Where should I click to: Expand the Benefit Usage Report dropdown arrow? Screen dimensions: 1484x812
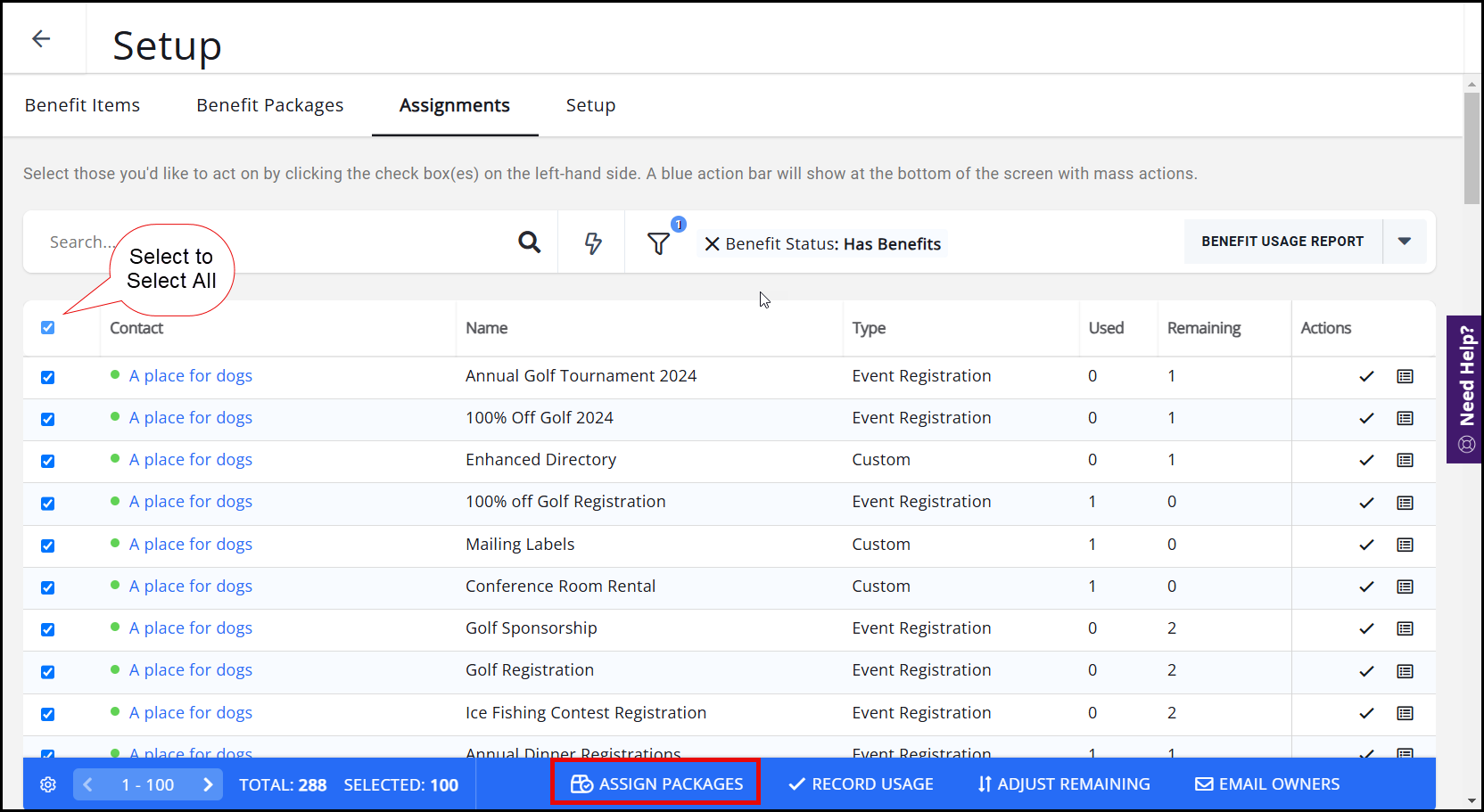1405,242
